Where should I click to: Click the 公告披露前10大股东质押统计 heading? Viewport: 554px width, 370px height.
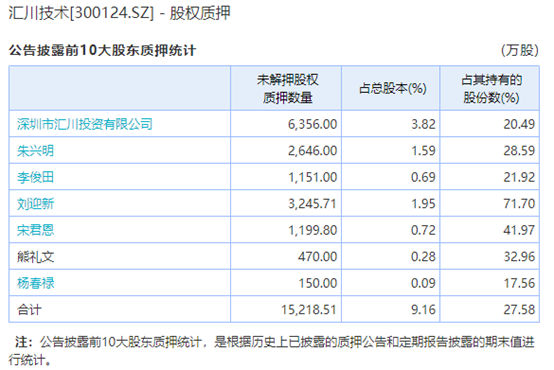[x=102, y=51]
